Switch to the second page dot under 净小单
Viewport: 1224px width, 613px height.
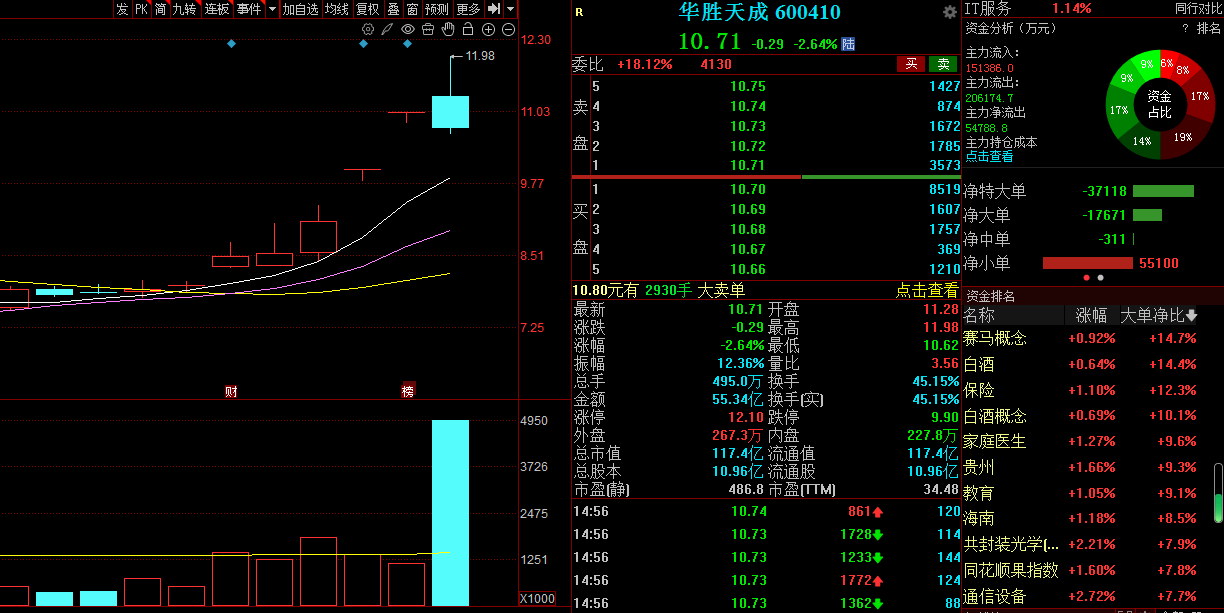coord(1101,277)
